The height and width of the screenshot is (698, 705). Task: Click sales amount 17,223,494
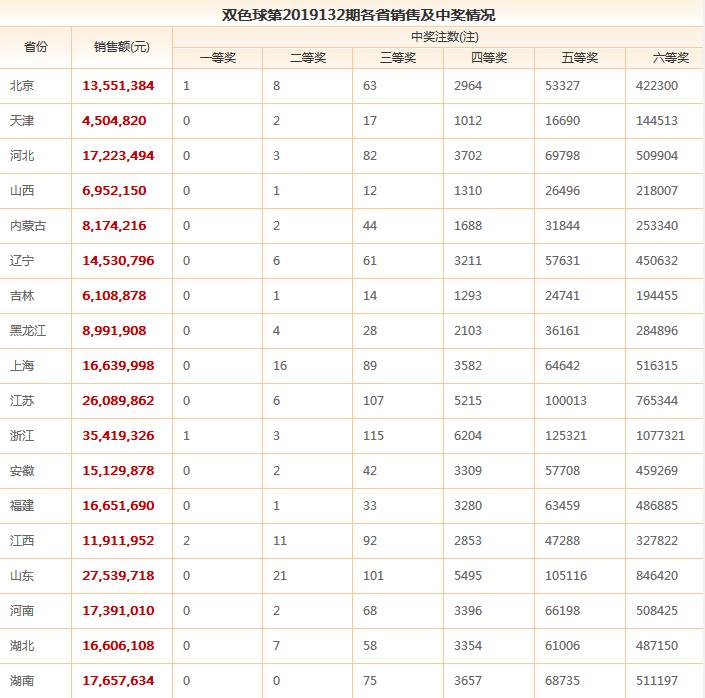pos(118,156)
